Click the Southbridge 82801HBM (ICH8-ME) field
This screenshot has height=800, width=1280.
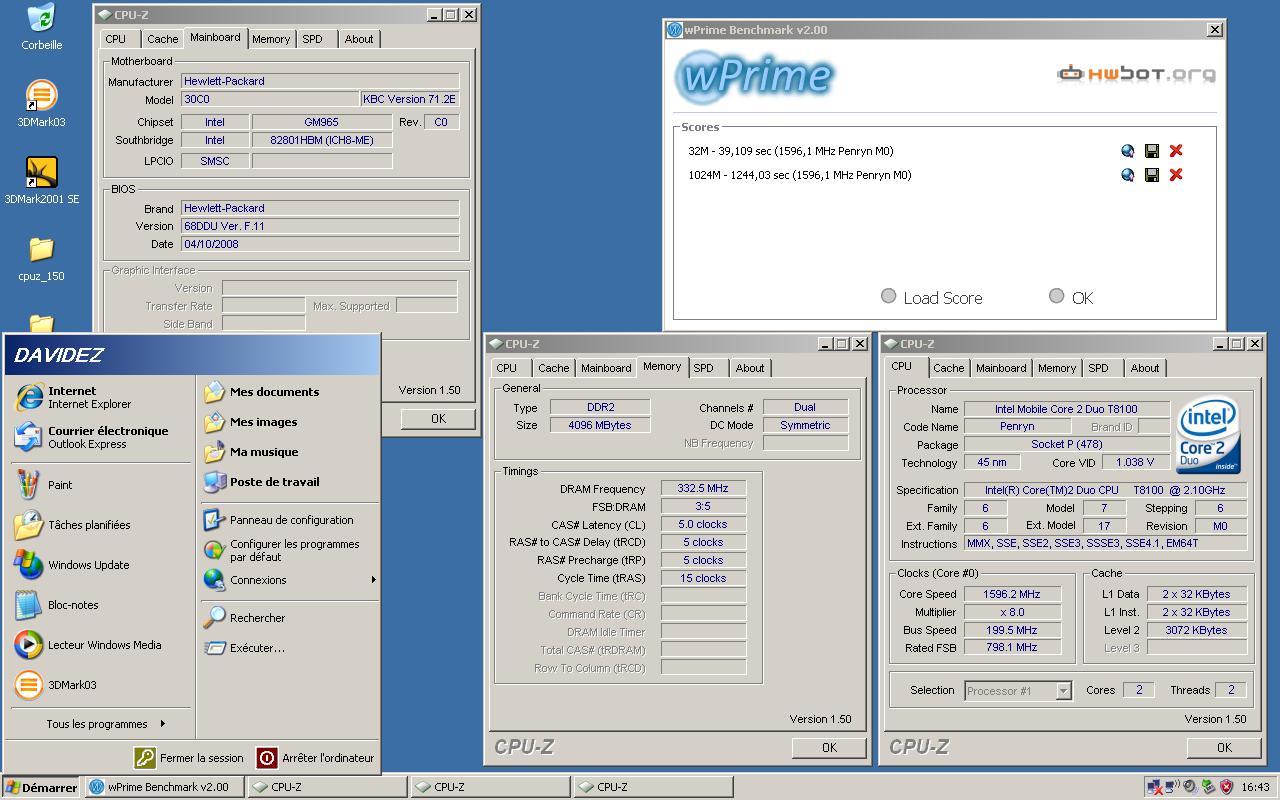pyautogui.click(x=322, y=140)
